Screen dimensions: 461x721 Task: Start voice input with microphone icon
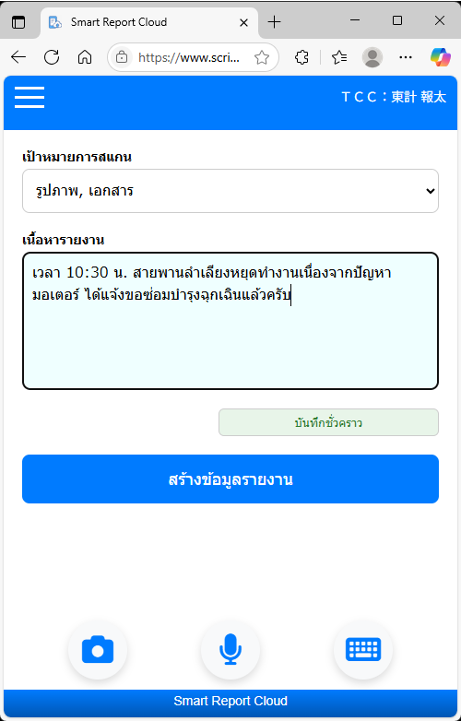pos(230,649)
